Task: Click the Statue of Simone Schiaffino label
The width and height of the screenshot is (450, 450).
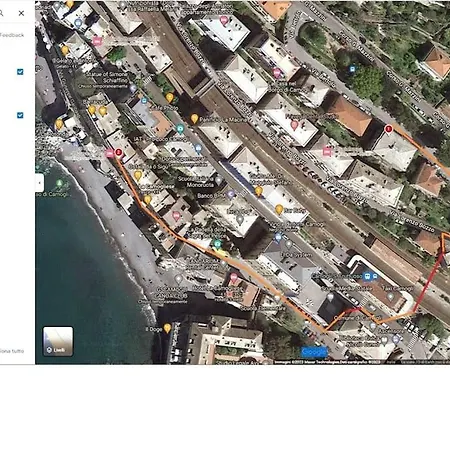Action: (x=107, y=77)
